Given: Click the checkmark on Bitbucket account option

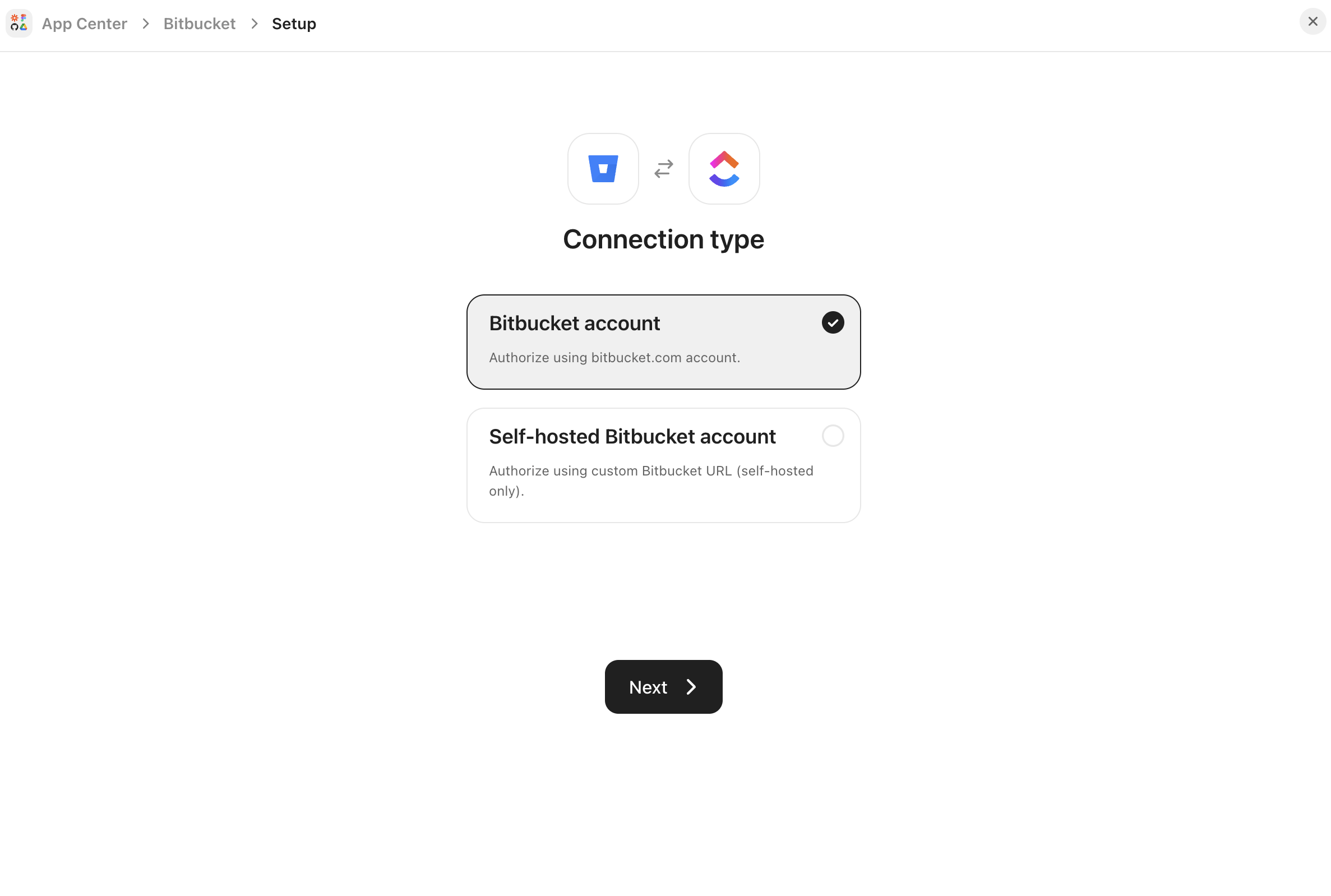Looking at the screenshot, I should tap(833, 322).
